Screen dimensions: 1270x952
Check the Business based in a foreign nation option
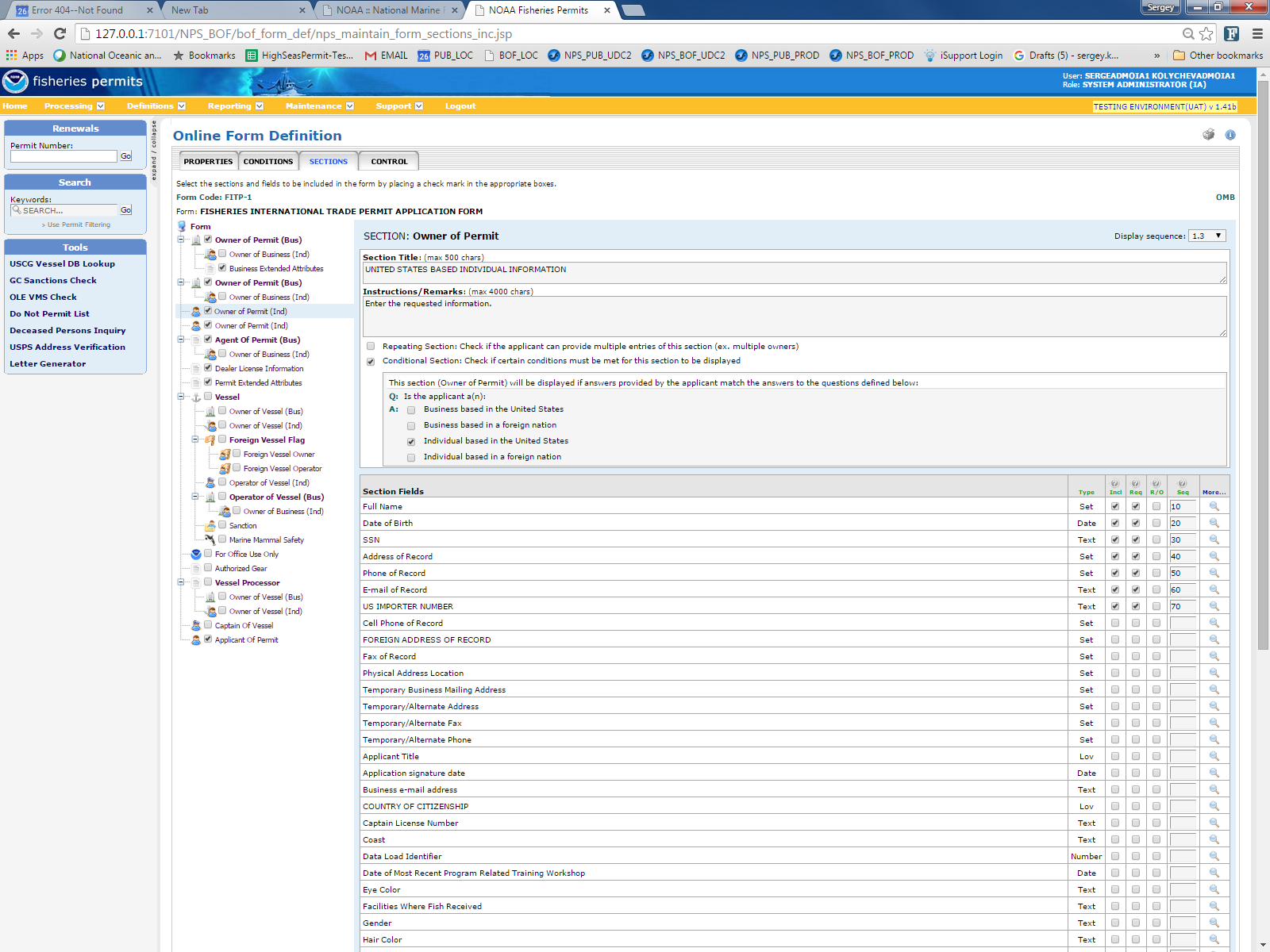pos(411,426)
